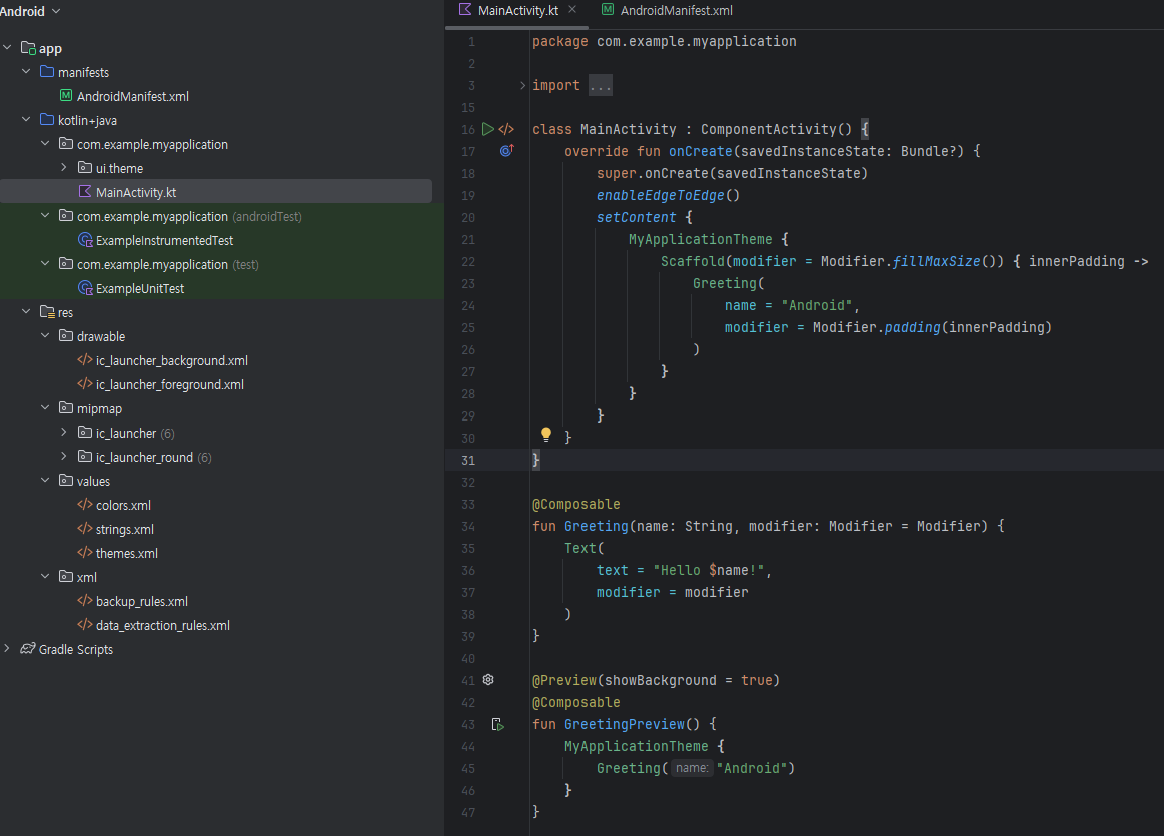Image resolution: width=1164 pixels, height=836 pixels.
Task: Click the ic_launcher_background.xml file icon
Action: coord(85,360)
